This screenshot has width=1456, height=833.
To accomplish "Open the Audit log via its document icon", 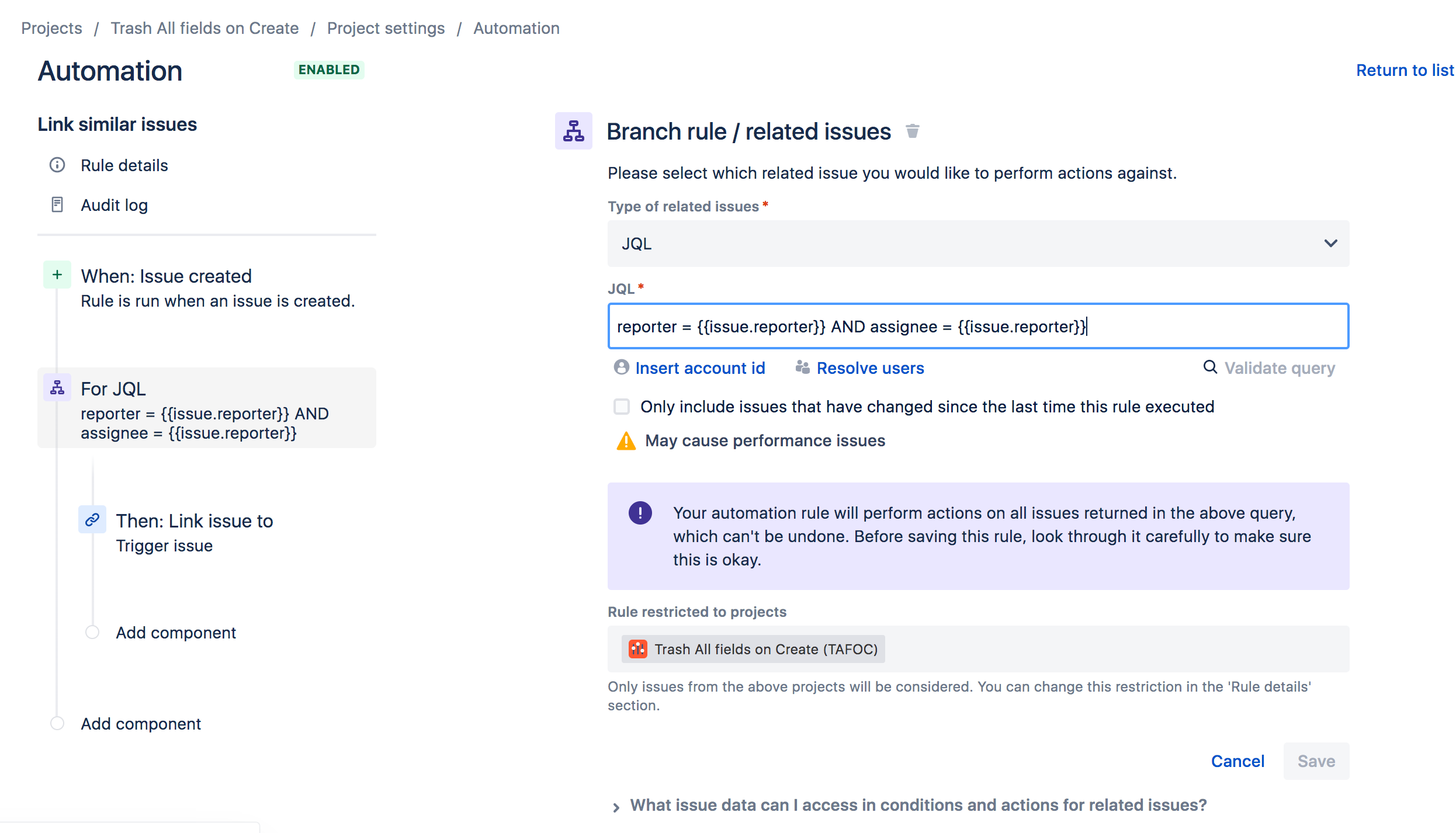I will click(x=57, y=204).
